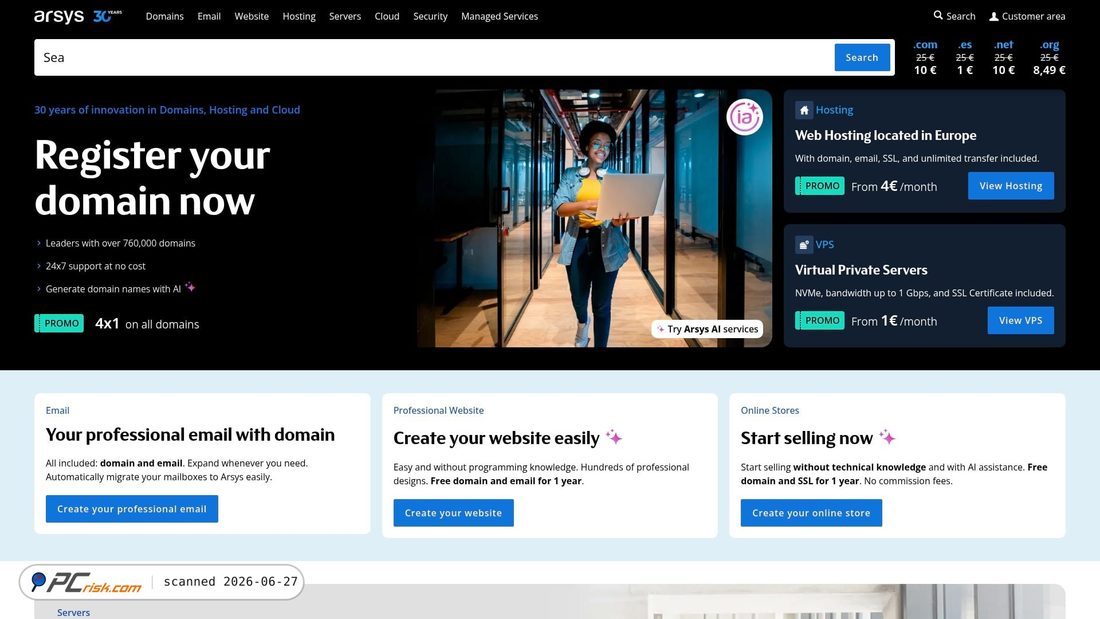Click 'Online Stores' category label
The image size is (1100, 619).
770,411
